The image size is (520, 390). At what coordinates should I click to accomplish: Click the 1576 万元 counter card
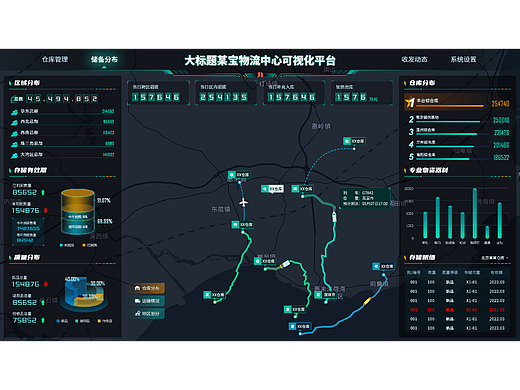pyautogui.click(x=362, y=93)
